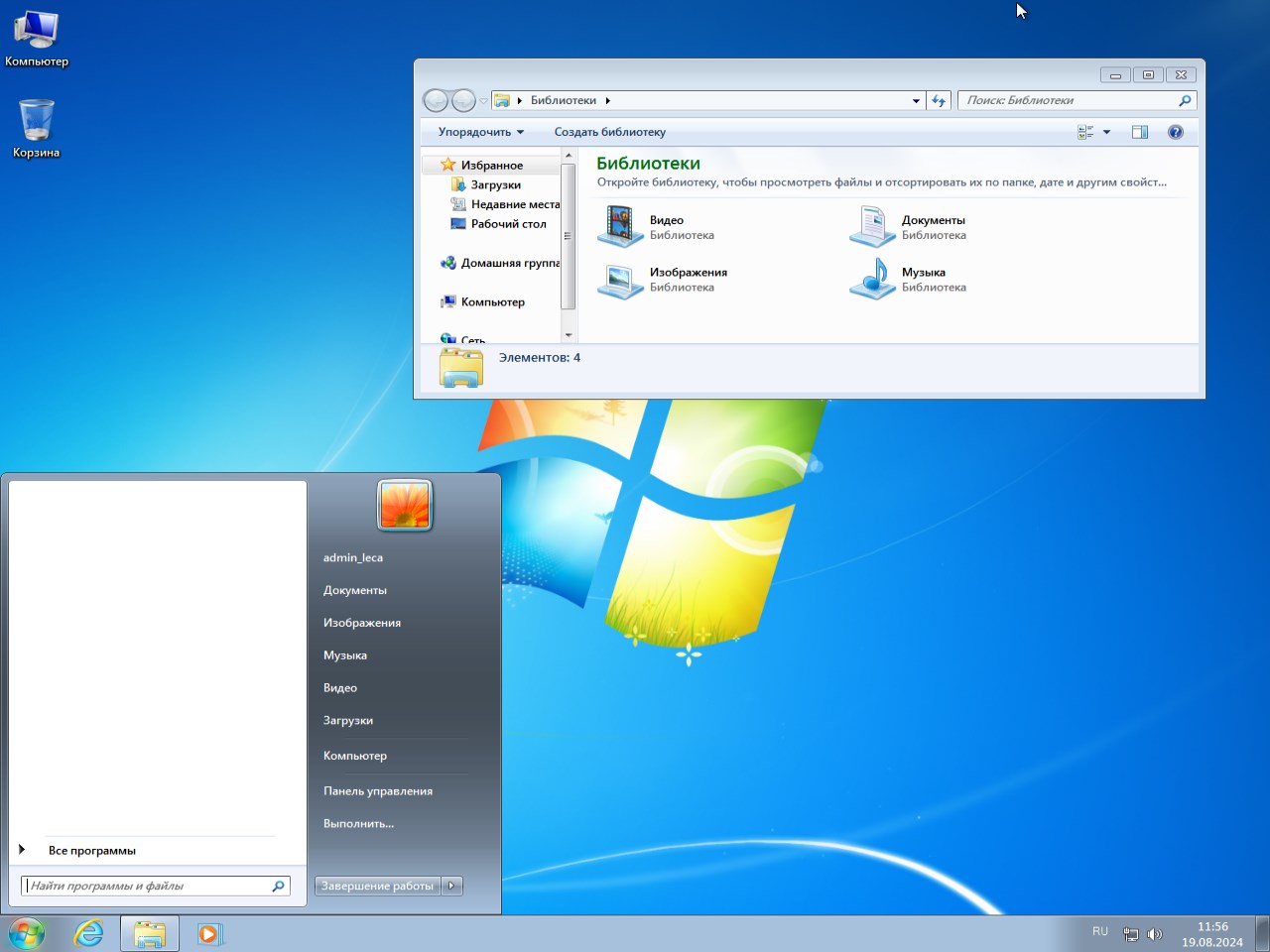The width and height of the screenshot is (1270, 952).
Task: Select the Video library icon
Action: click(x=620, y=227)
